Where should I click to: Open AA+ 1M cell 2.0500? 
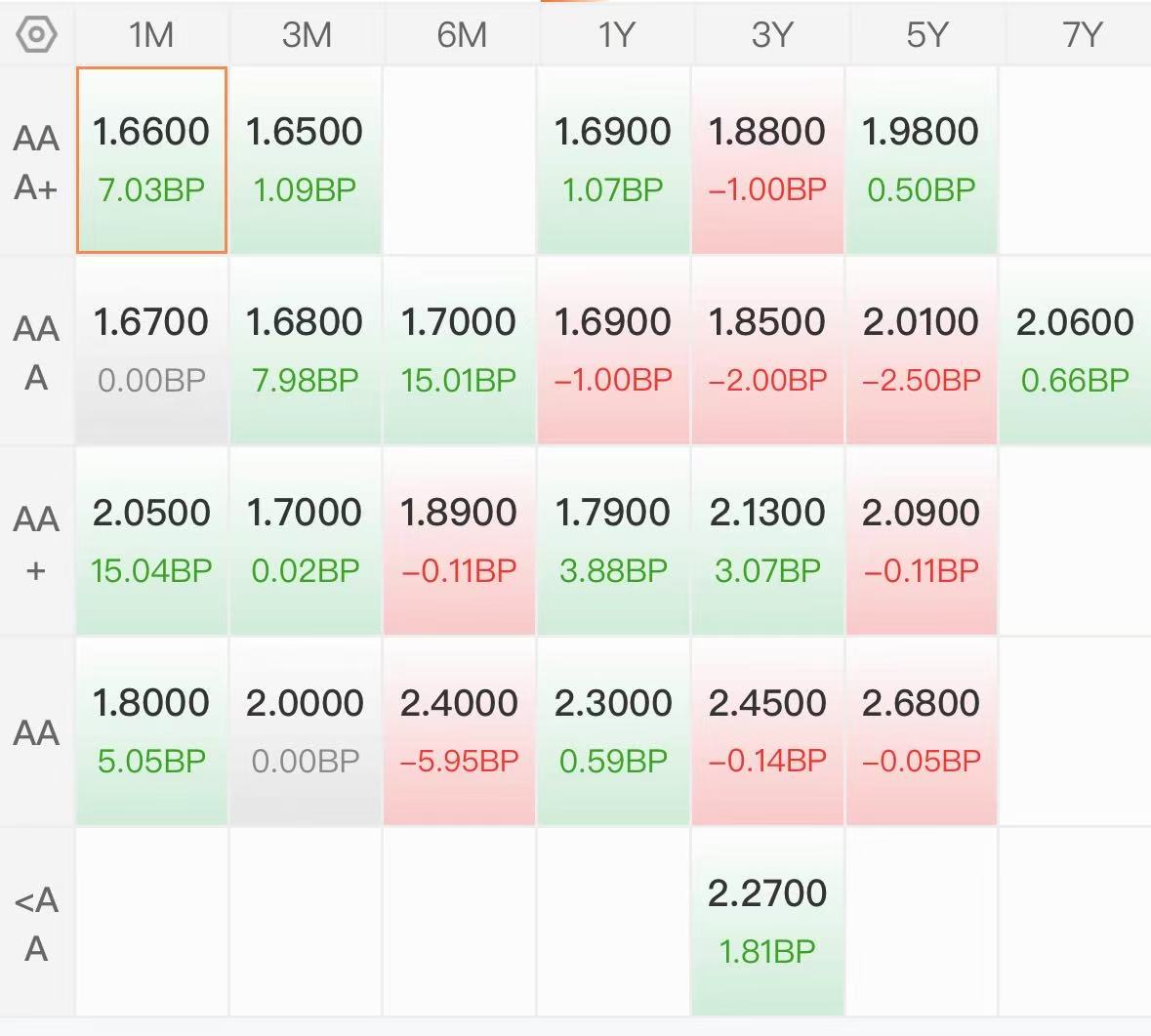(x=151, y=541)
